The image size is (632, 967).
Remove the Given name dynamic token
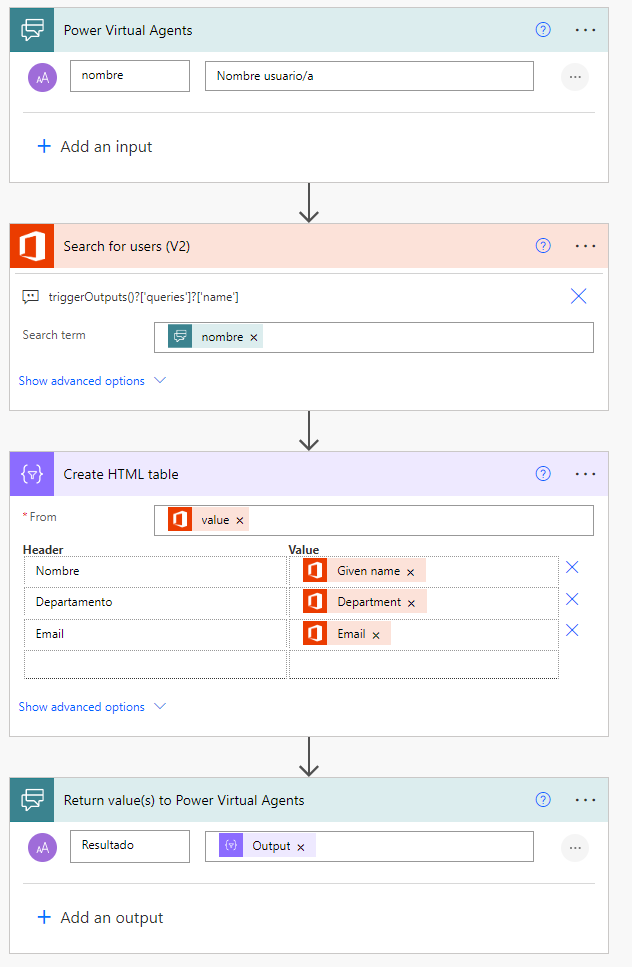click(x=410, y=572)
